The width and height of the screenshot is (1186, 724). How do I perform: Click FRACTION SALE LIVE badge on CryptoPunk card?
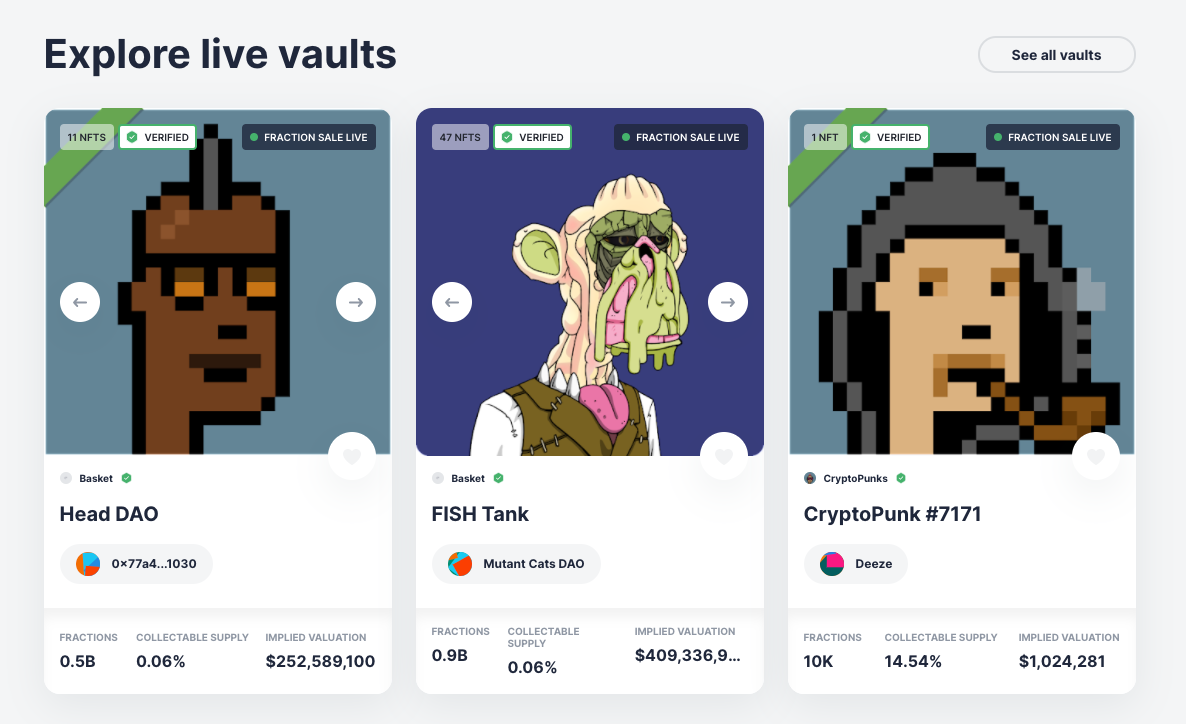pyautogui.click(x=1053, y=137)
